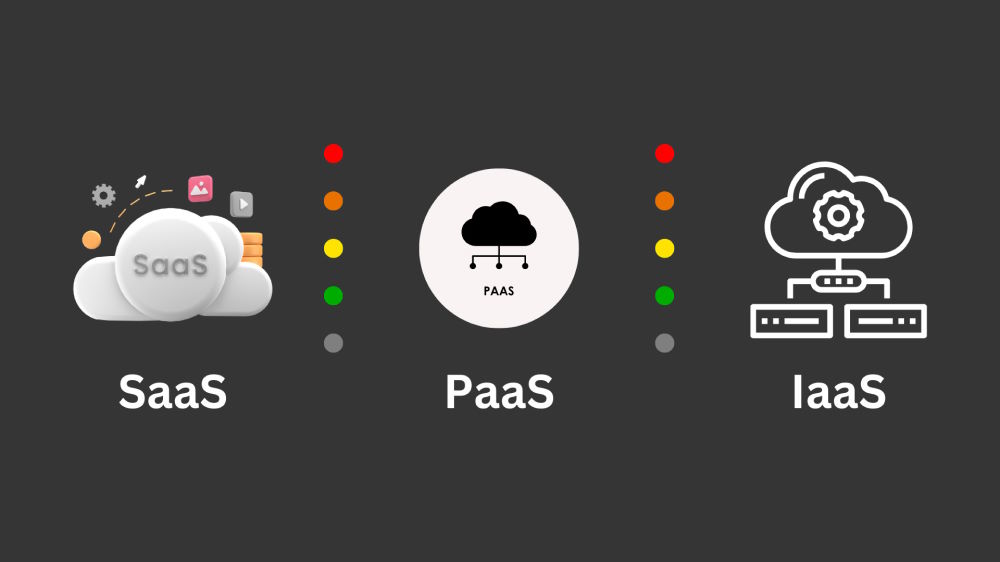This screenshot has width=1000, height=562.
Task: Click the orange coin stack behind SaaS cloud
Action: [252, 249]
